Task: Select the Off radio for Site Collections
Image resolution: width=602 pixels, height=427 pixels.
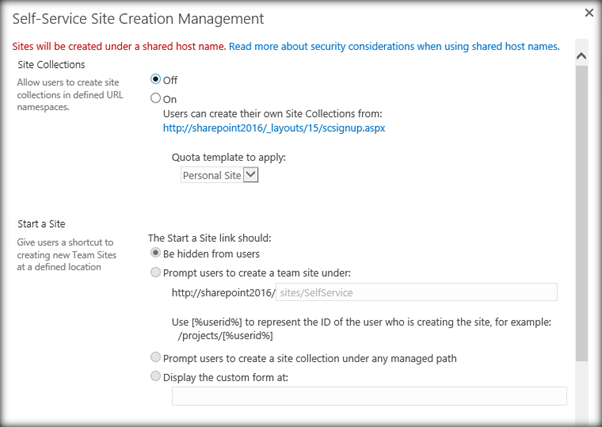Action: (x=155, y=79)
